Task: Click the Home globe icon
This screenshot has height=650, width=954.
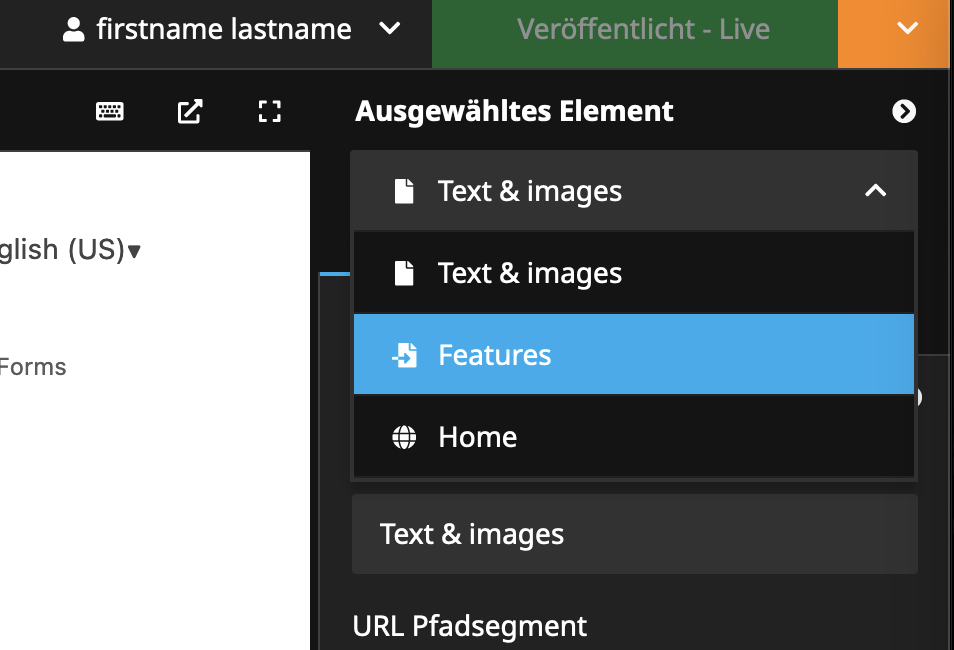Action: point(404,437)
